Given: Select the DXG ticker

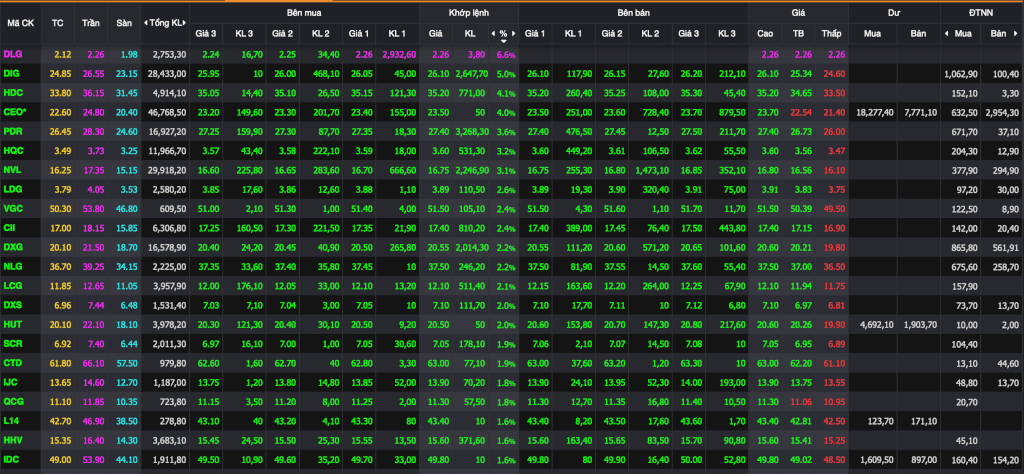Looking at the screenshot, I should pos(13,247).
